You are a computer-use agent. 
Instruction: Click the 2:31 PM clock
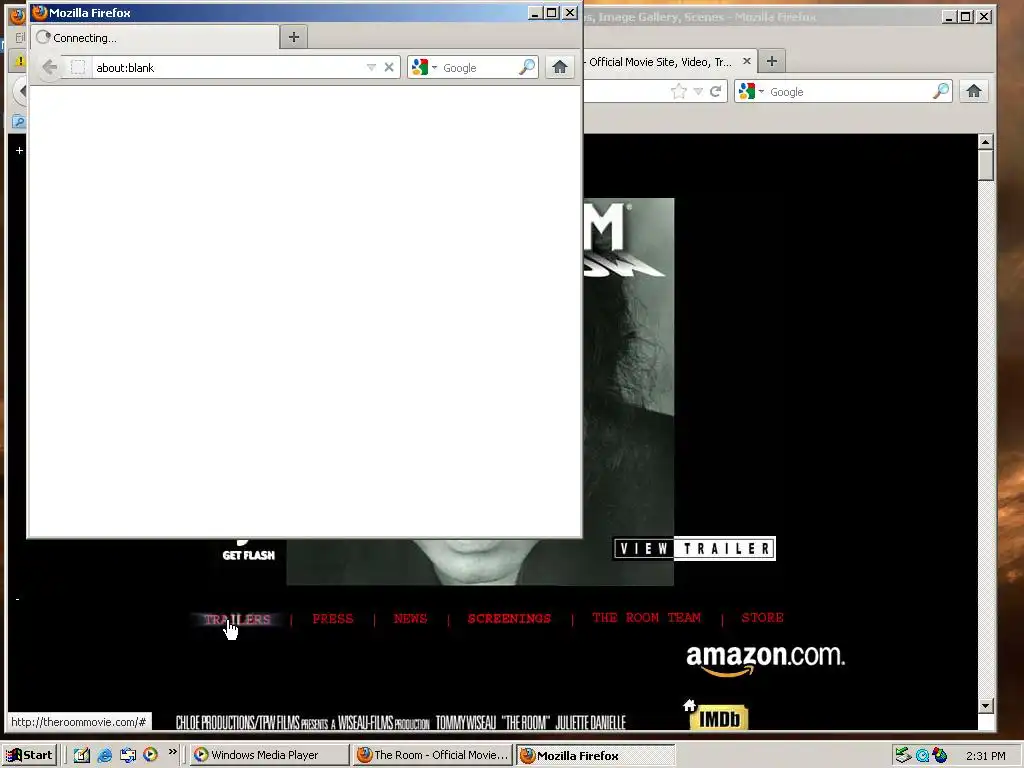985,756
